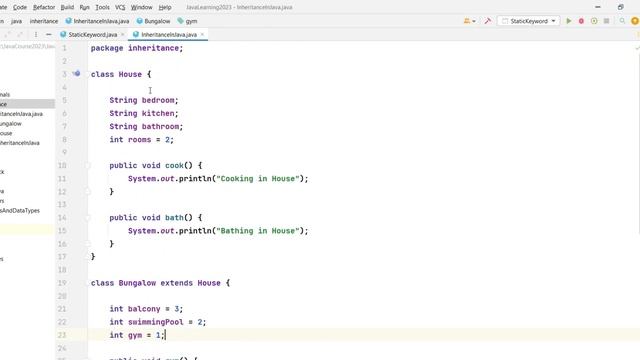
Task: Open the user account icon dropdown
Action: pyautogui.click(x=469, y=21)
